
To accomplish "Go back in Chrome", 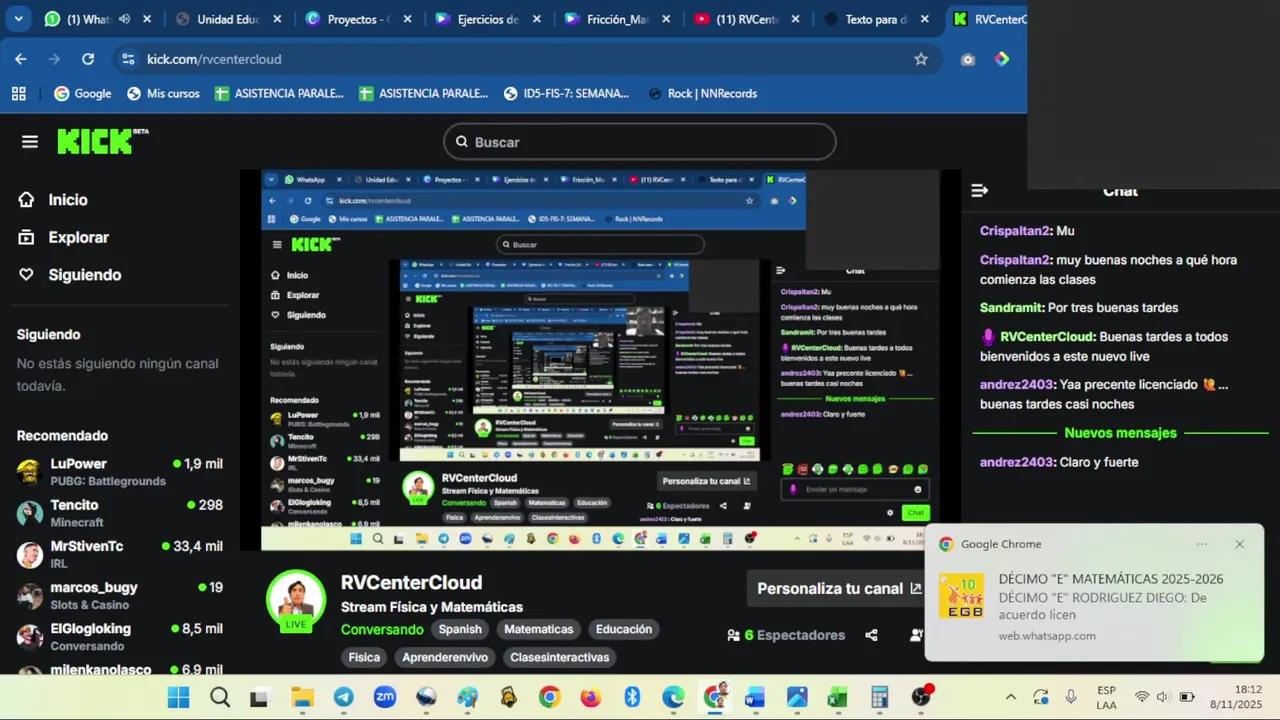I will 21,59.
